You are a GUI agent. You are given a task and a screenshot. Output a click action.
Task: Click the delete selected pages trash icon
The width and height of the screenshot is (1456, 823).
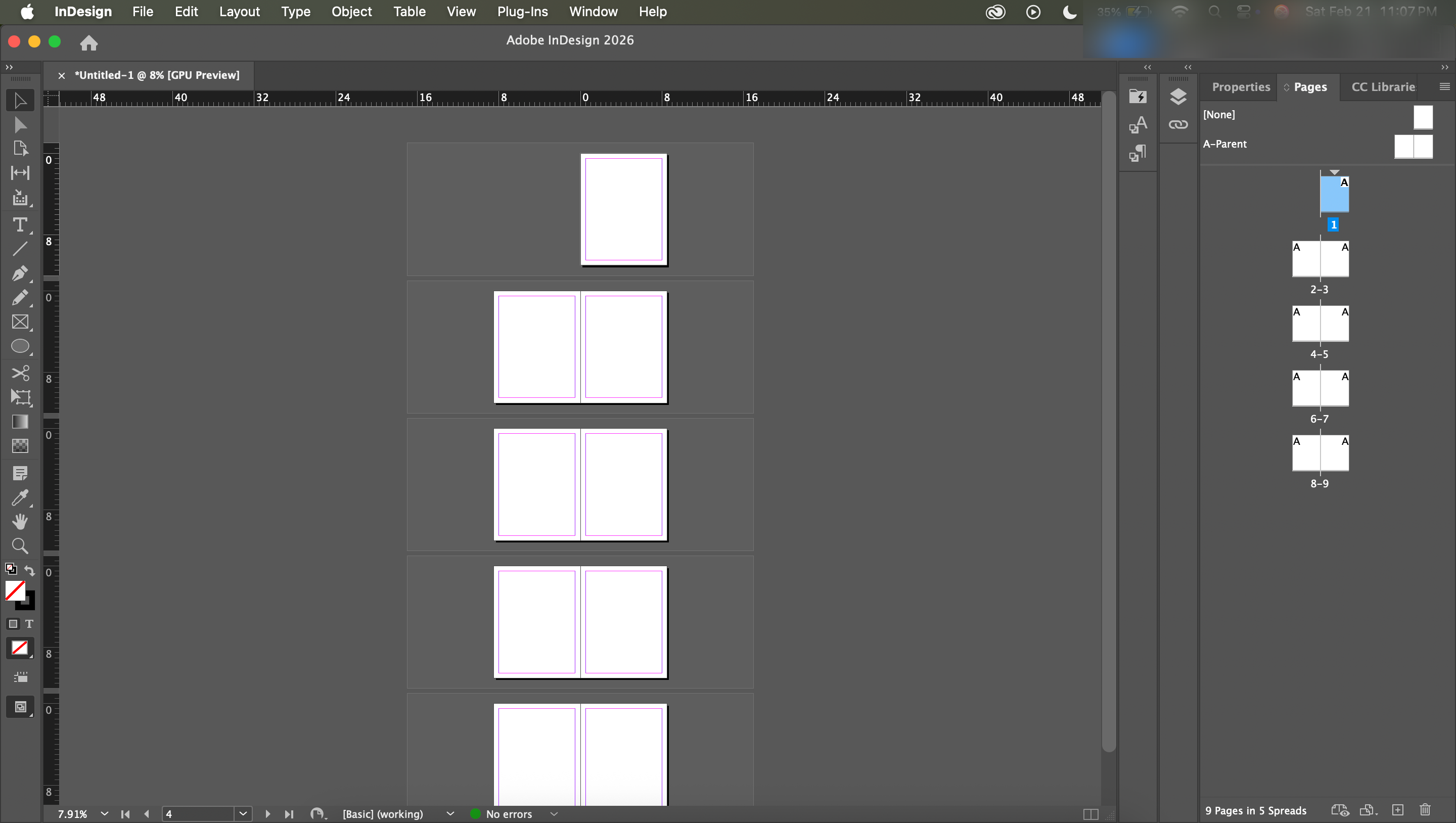[x=1425, y=810]
